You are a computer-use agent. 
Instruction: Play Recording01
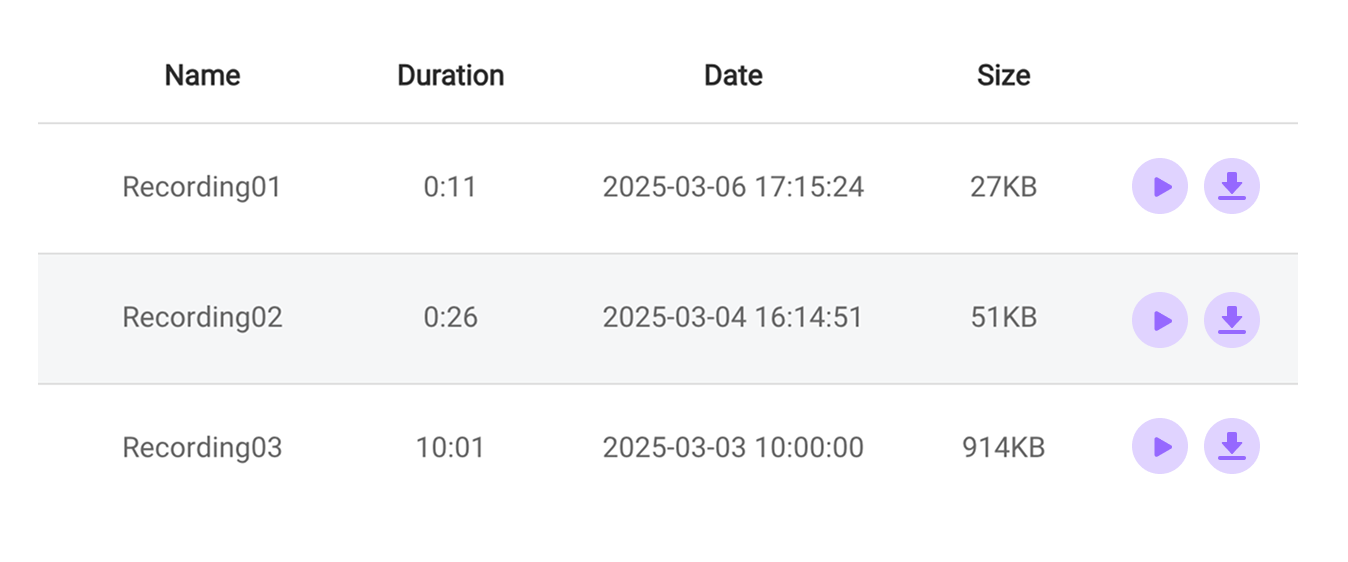(x=1160, y=186)
